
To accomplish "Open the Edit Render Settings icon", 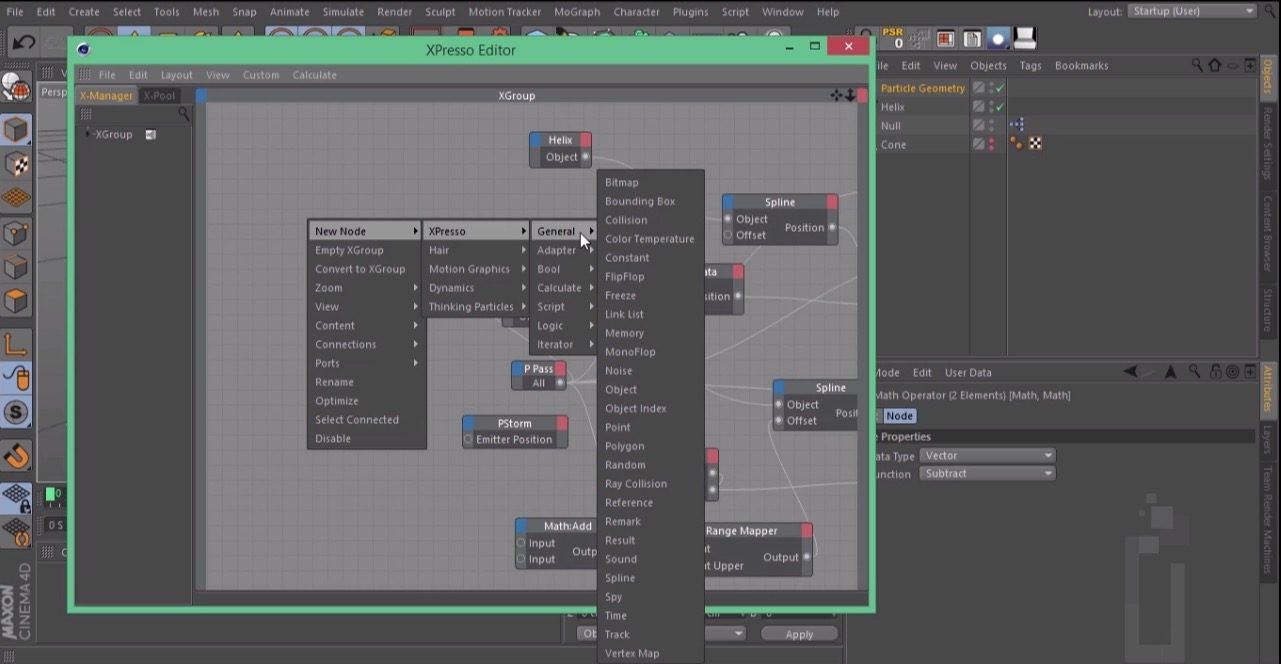I will pyautogui.click(x=998, y=40).
